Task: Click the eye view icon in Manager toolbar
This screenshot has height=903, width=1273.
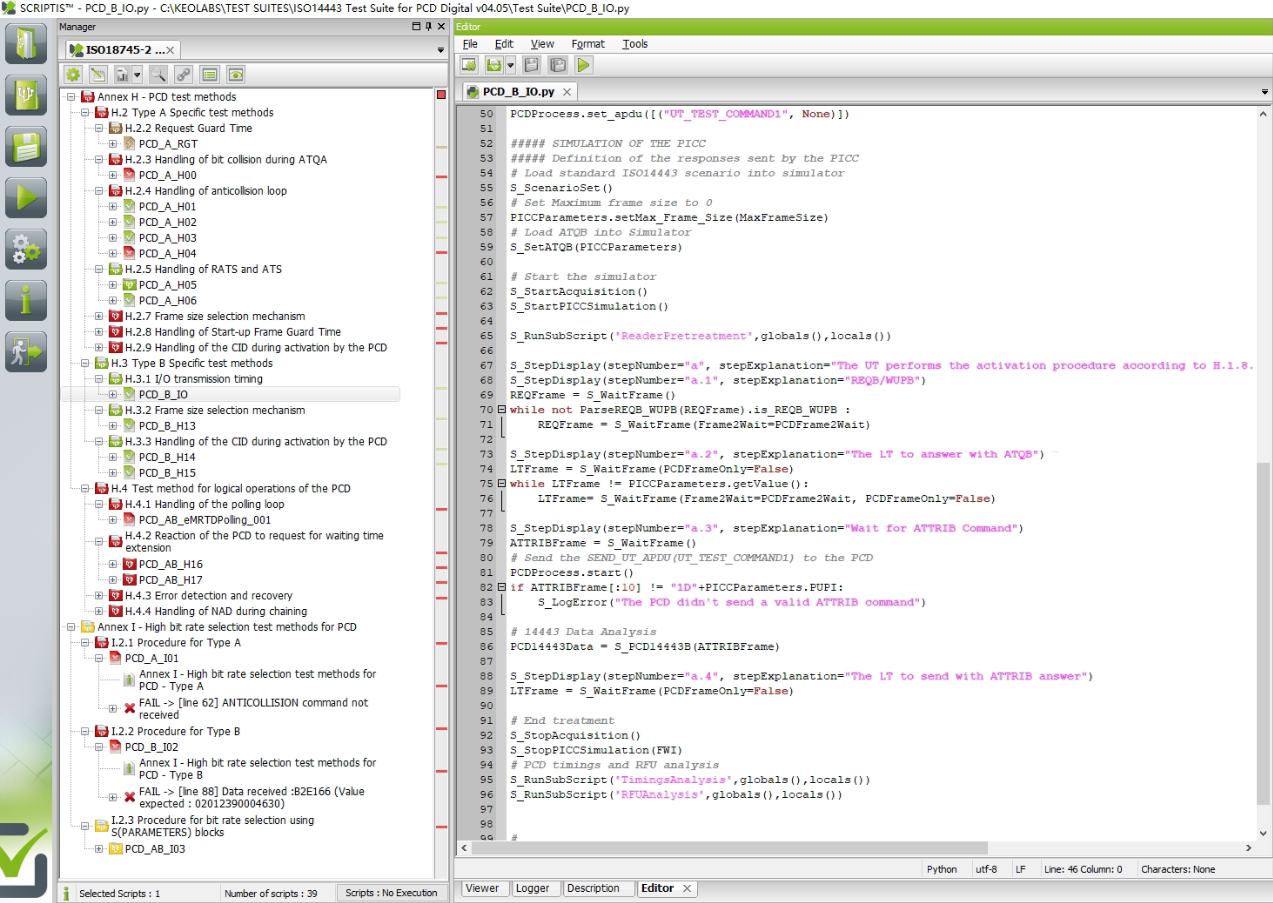Action: [x=236, y=74]
